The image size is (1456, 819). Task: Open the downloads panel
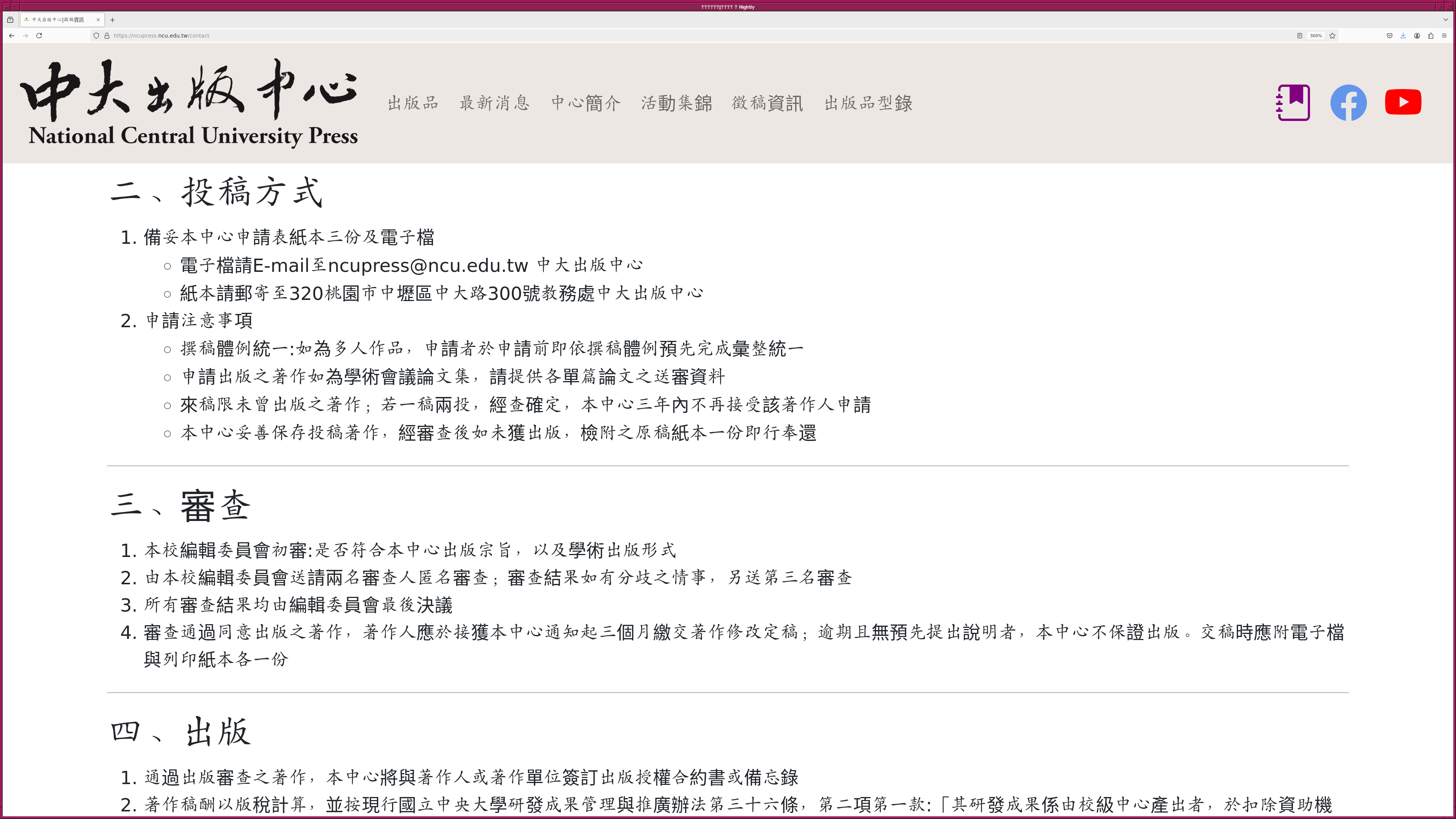tap(1403, 36)
